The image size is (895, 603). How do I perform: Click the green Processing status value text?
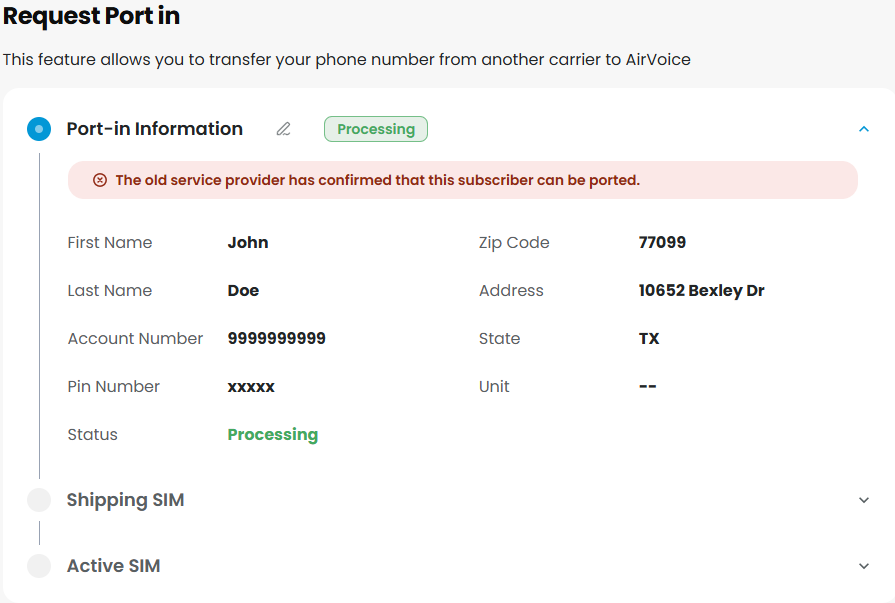click(x=273, y=435)
